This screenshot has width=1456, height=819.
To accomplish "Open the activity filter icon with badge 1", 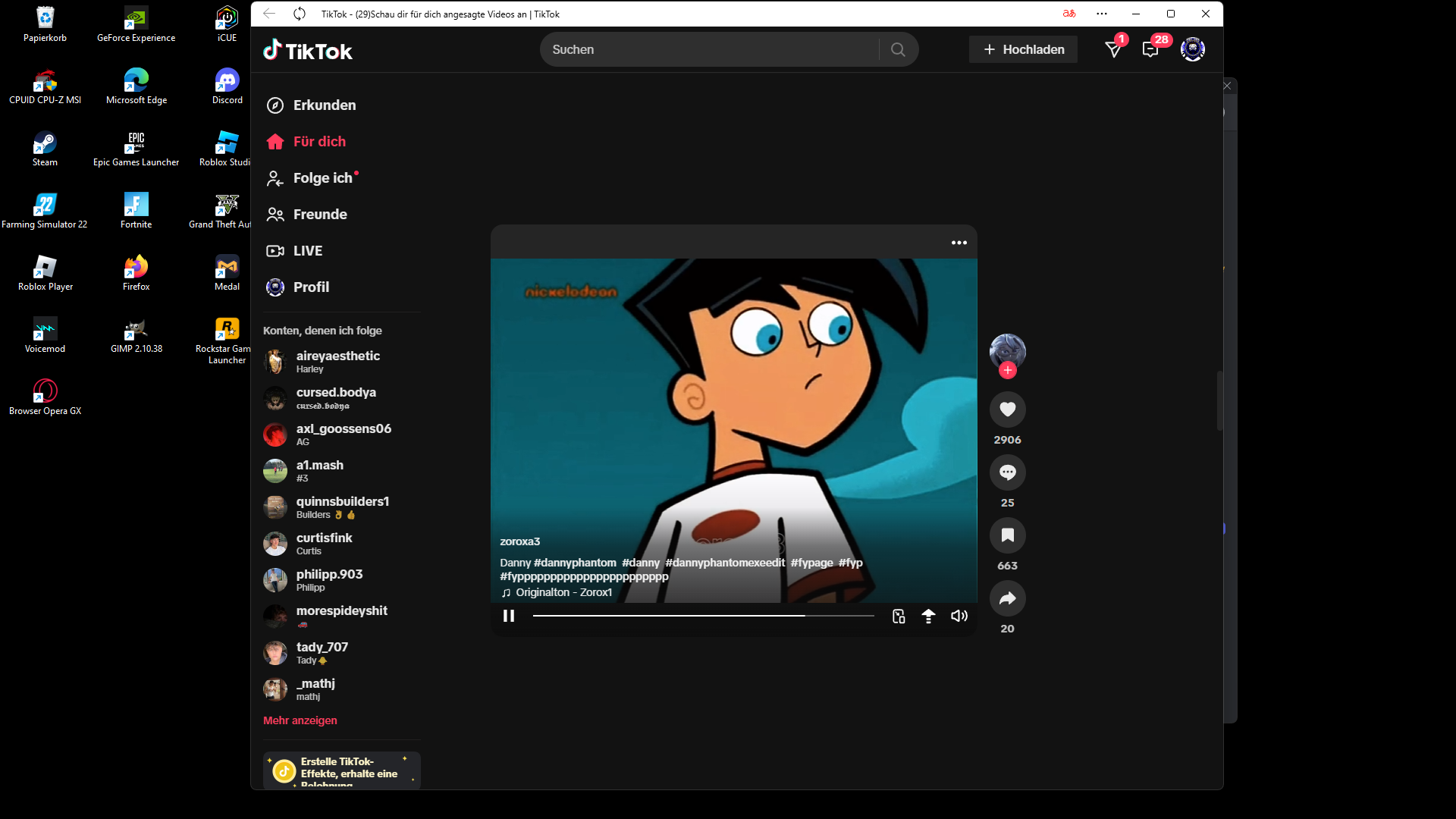I will 1113,49.
